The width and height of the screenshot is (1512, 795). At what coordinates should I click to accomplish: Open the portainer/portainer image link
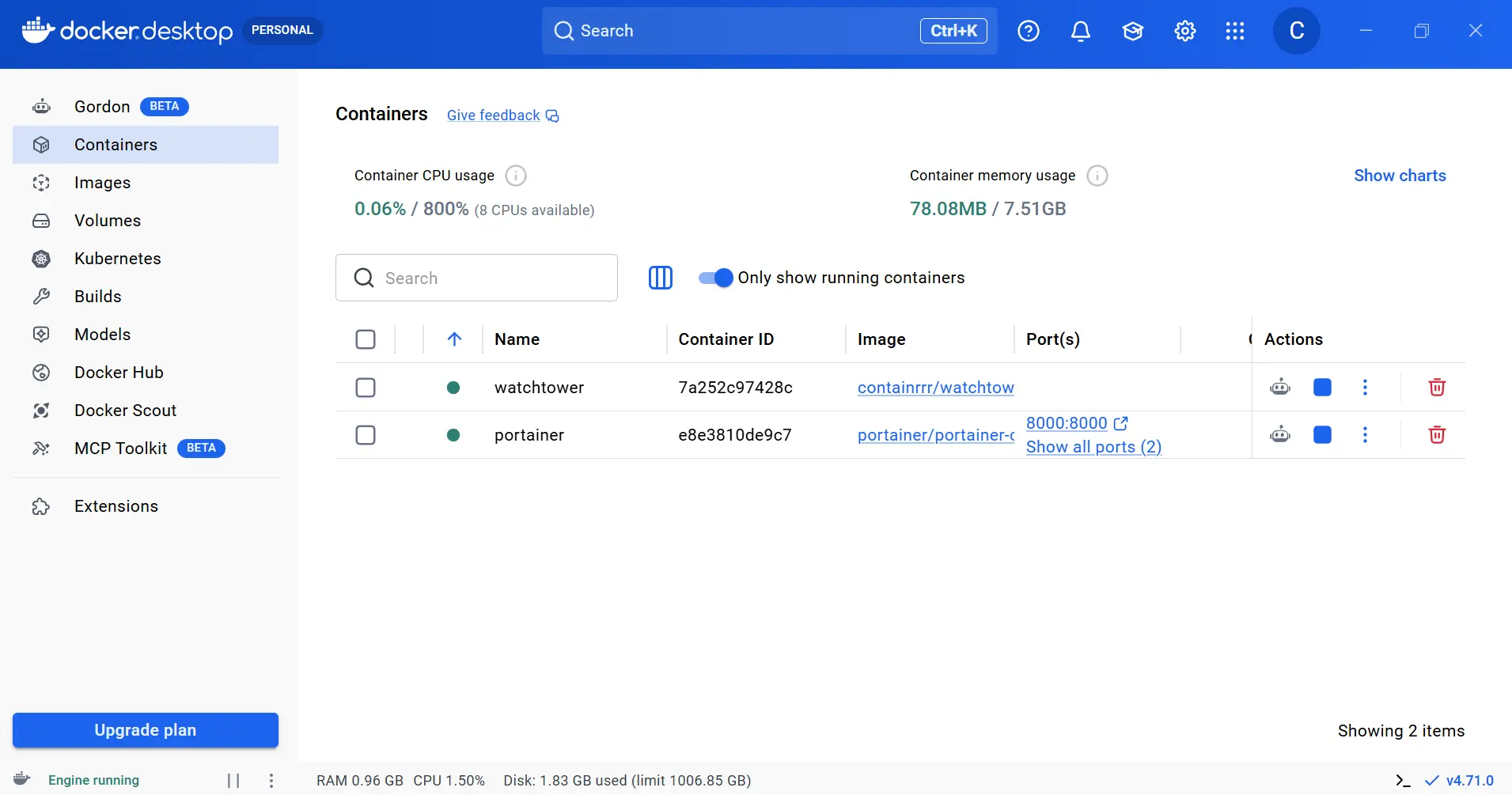(936, 435)
